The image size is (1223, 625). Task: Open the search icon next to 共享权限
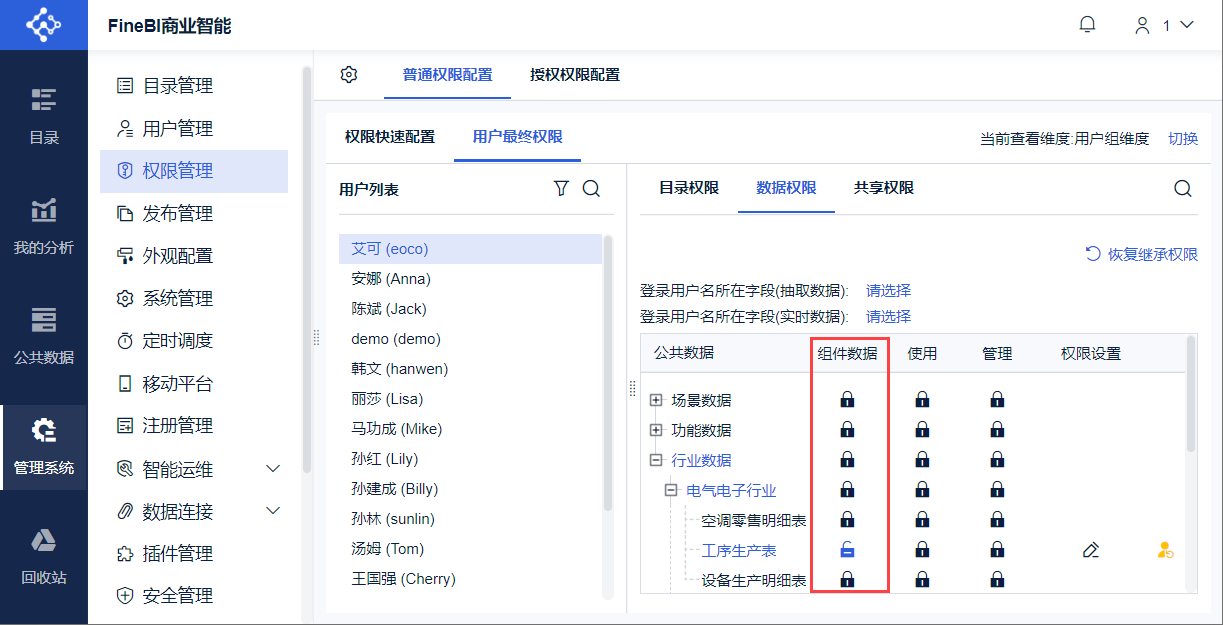click(1183, 187)
